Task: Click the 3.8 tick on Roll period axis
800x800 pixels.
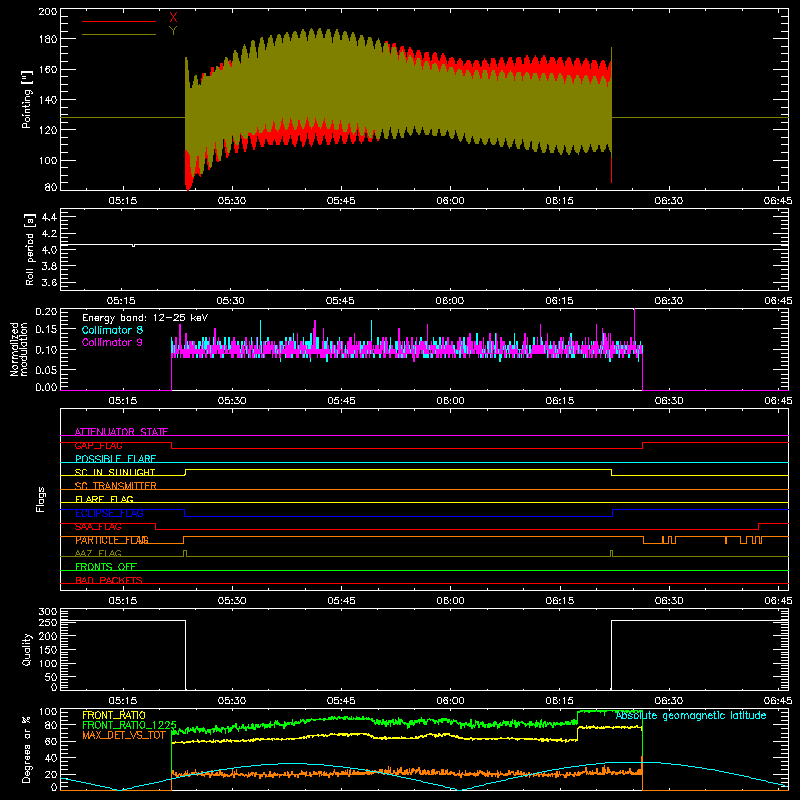Action: [49, 266]
